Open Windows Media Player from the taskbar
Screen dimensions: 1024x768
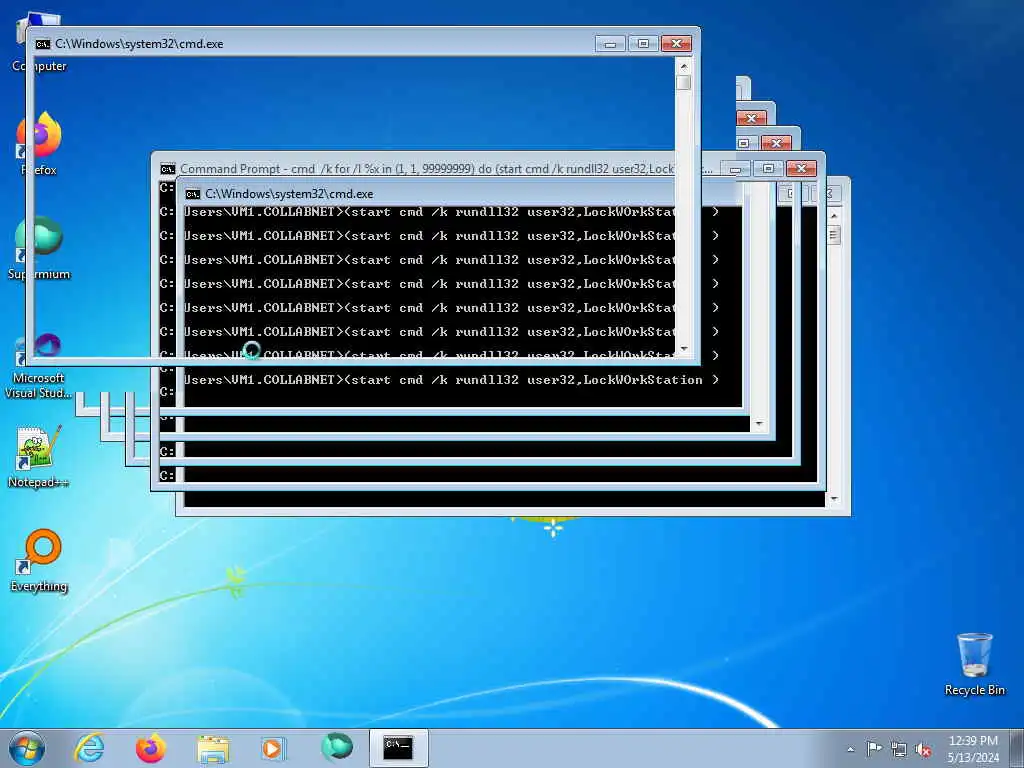[274, 748]
